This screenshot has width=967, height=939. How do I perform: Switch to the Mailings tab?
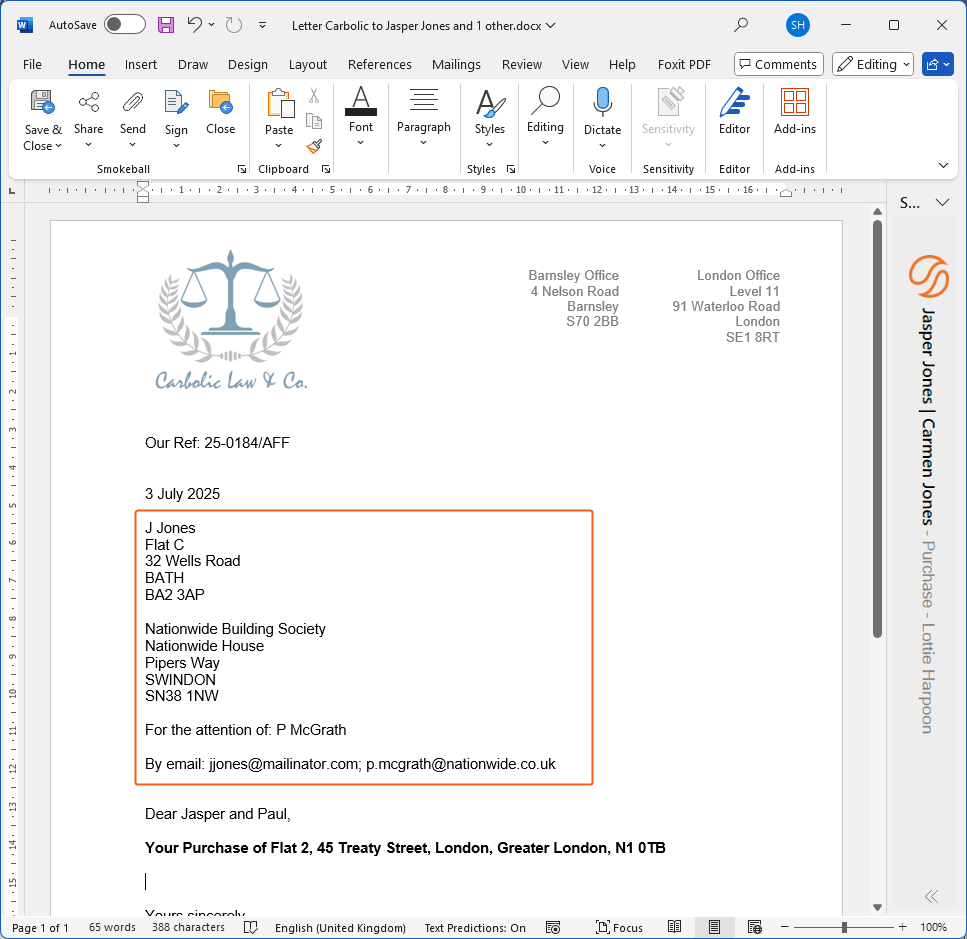456,64
